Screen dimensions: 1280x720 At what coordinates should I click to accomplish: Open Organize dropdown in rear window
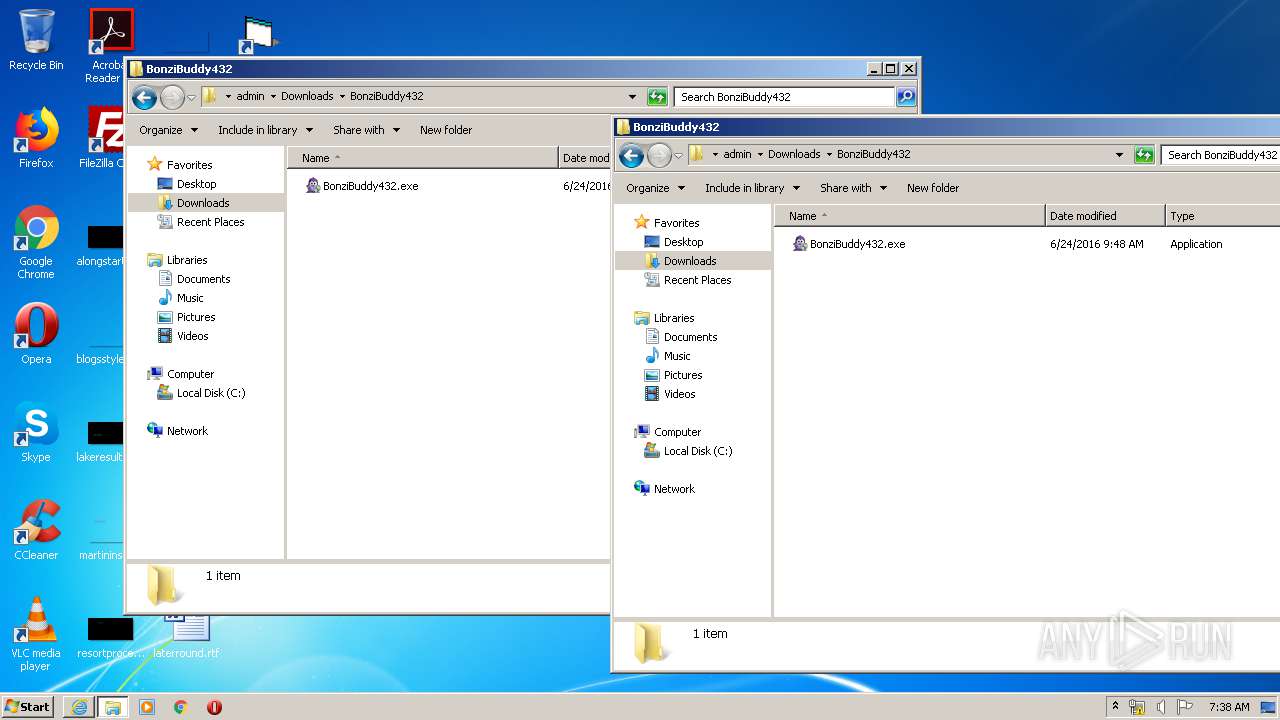click(x=168, y=130)
